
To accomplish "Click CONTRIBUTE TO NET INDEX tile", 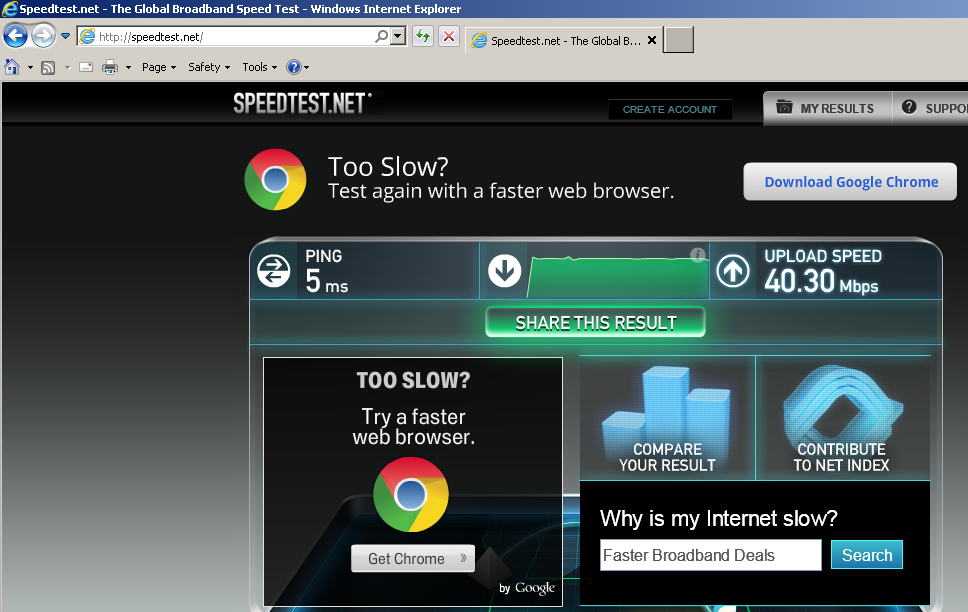I will [x=842, y=418].
